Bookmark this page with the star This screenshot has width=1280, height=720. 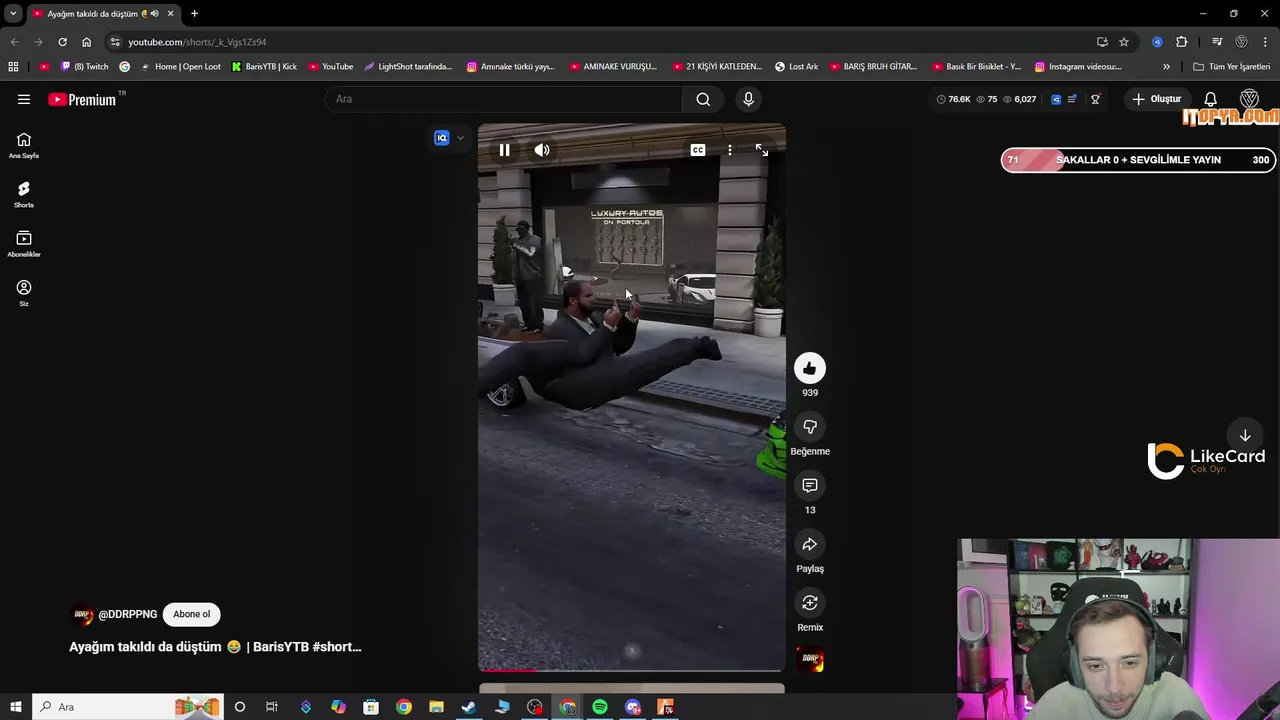pyautogui.click(x=1124, y=42)
